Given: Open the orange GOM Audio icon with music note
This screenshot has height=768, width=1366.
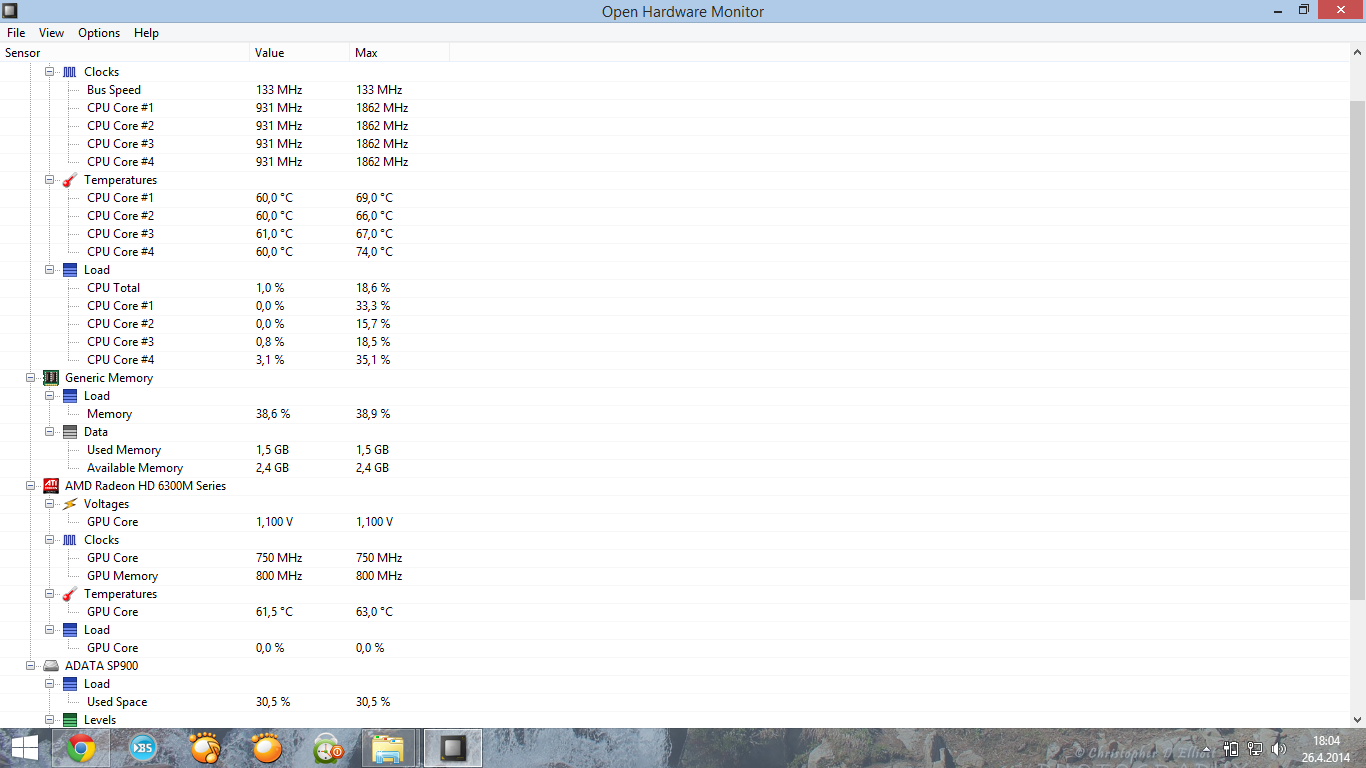Looking at the screenshot, I should click(x=205, y=748).
